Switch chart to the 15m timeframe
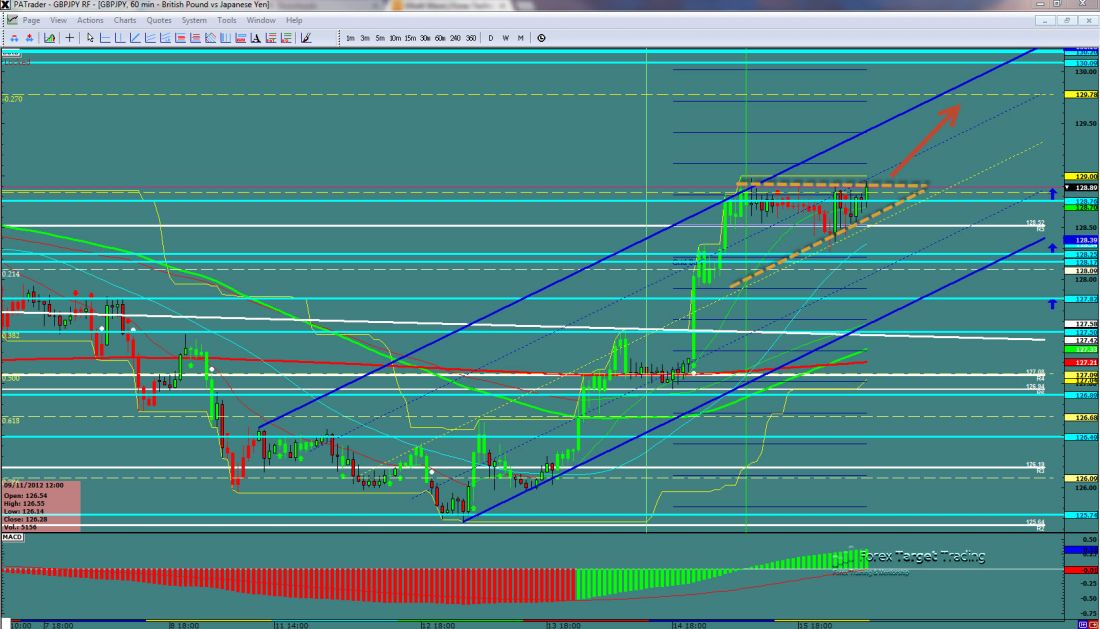The width and height of the screenshot is (1100, 629). (410, 38)
